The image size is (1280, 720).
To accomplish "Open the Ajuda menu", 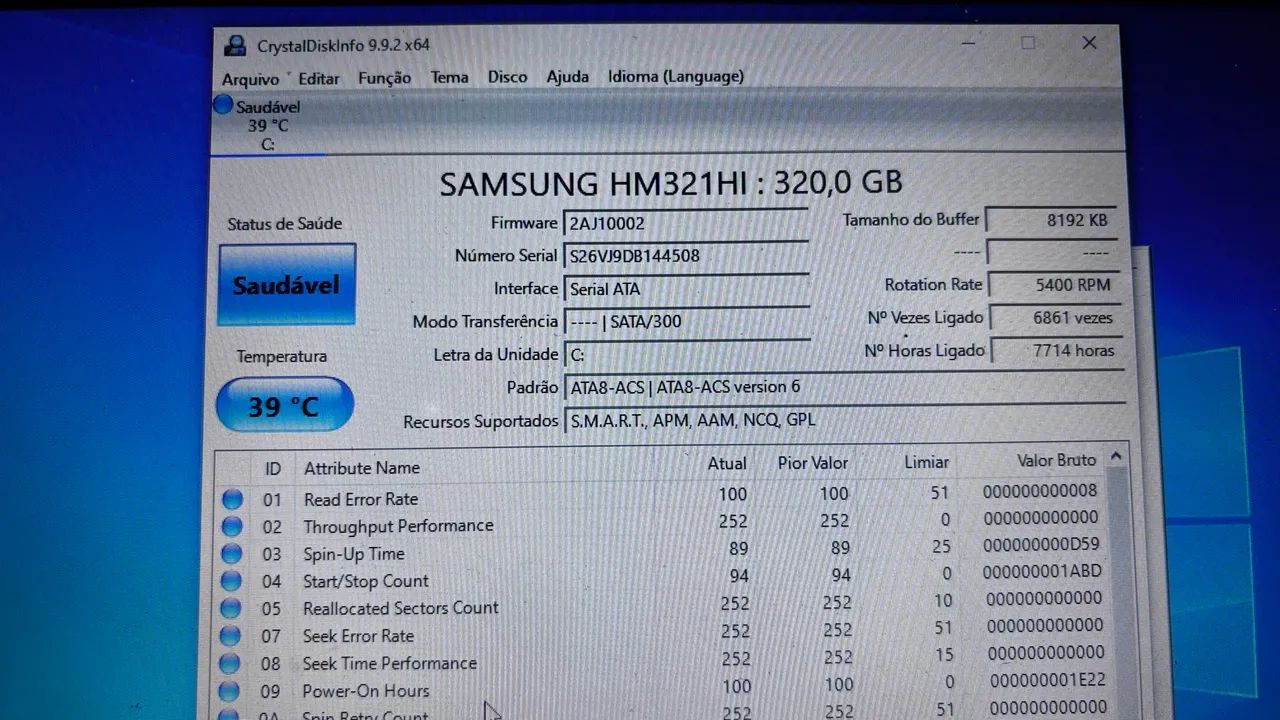I will tap(567, 77).
